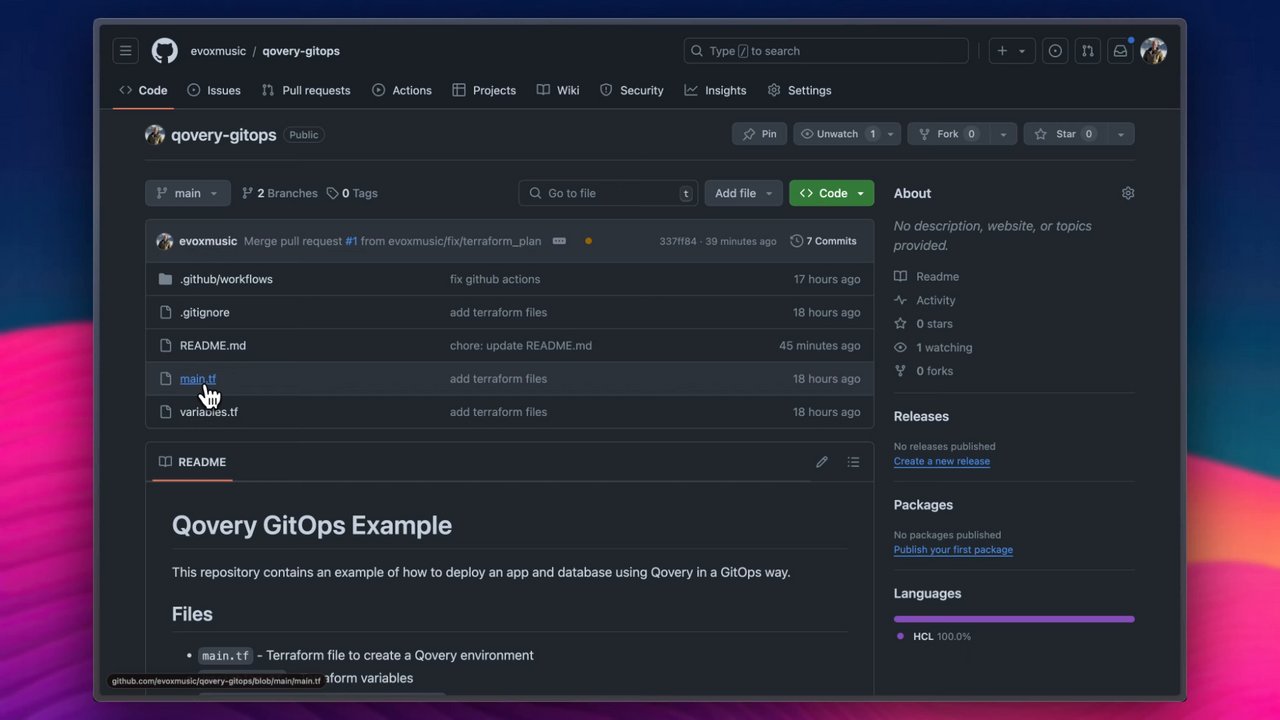
Task: Open the Insights tab
Action: (x=715, y=90)
